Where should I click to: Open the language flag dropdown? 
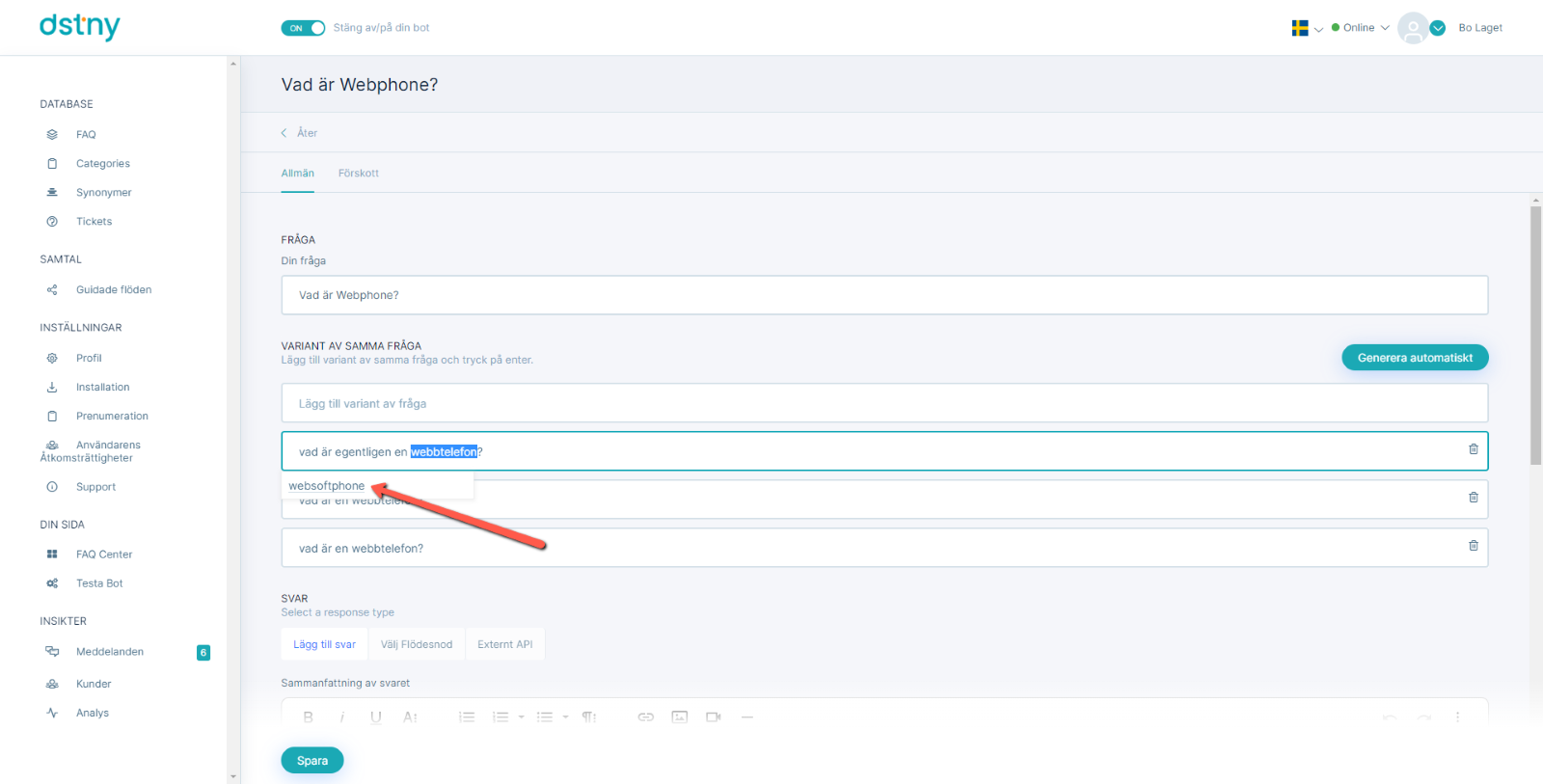[x=1307, y=28]
